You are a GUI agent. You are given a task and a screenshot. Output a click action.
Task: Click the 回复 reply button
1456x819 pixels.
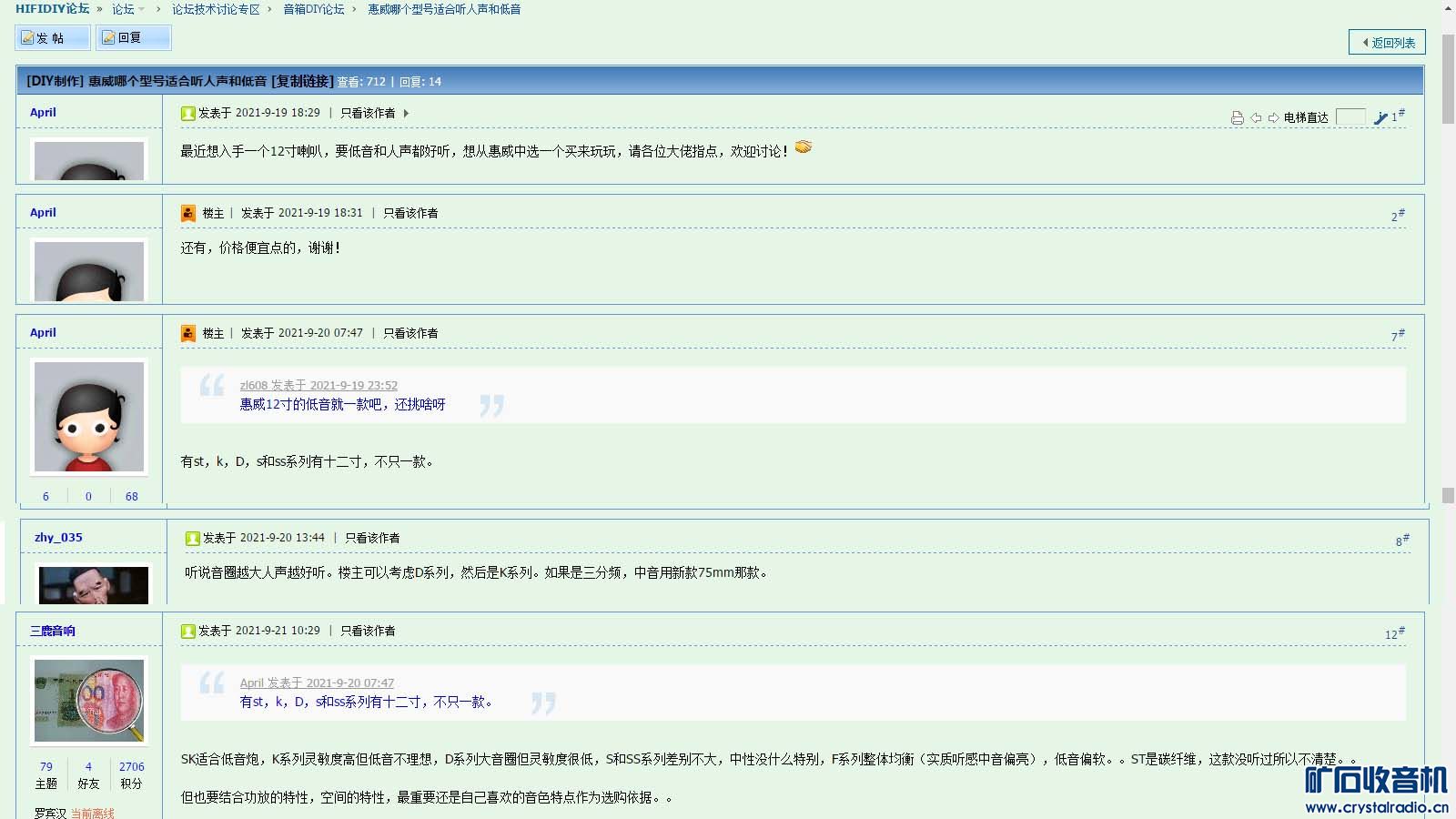(x=133, y=37)
